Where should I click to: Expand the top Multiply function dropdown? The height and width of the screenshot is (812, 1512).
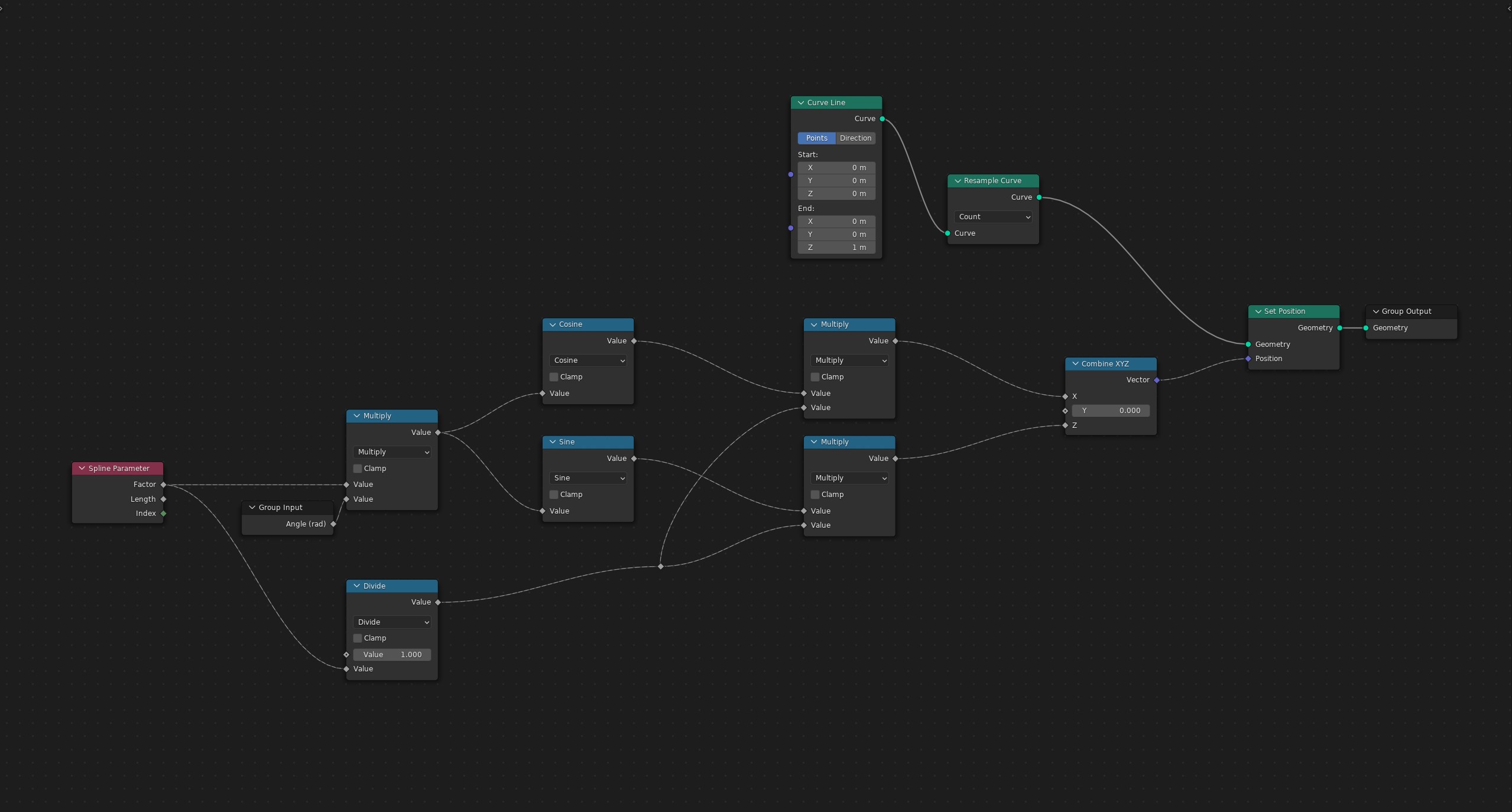click(x=847, y=359)
